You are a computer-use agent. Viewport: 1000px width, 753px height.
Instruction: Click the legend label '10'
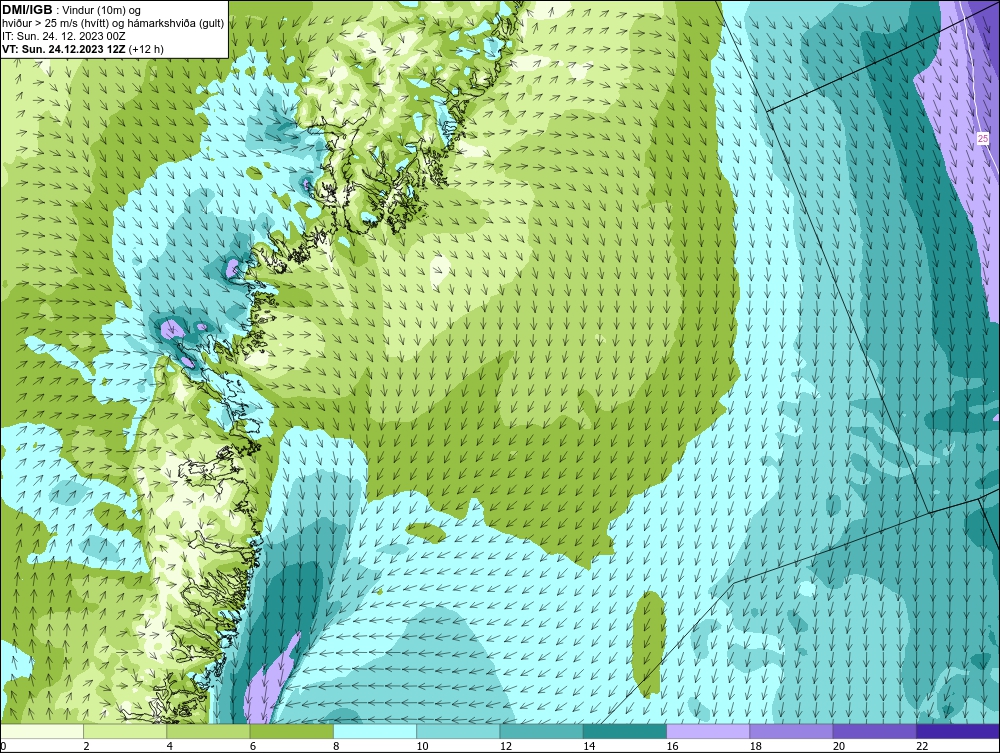(x=422, y=746)
